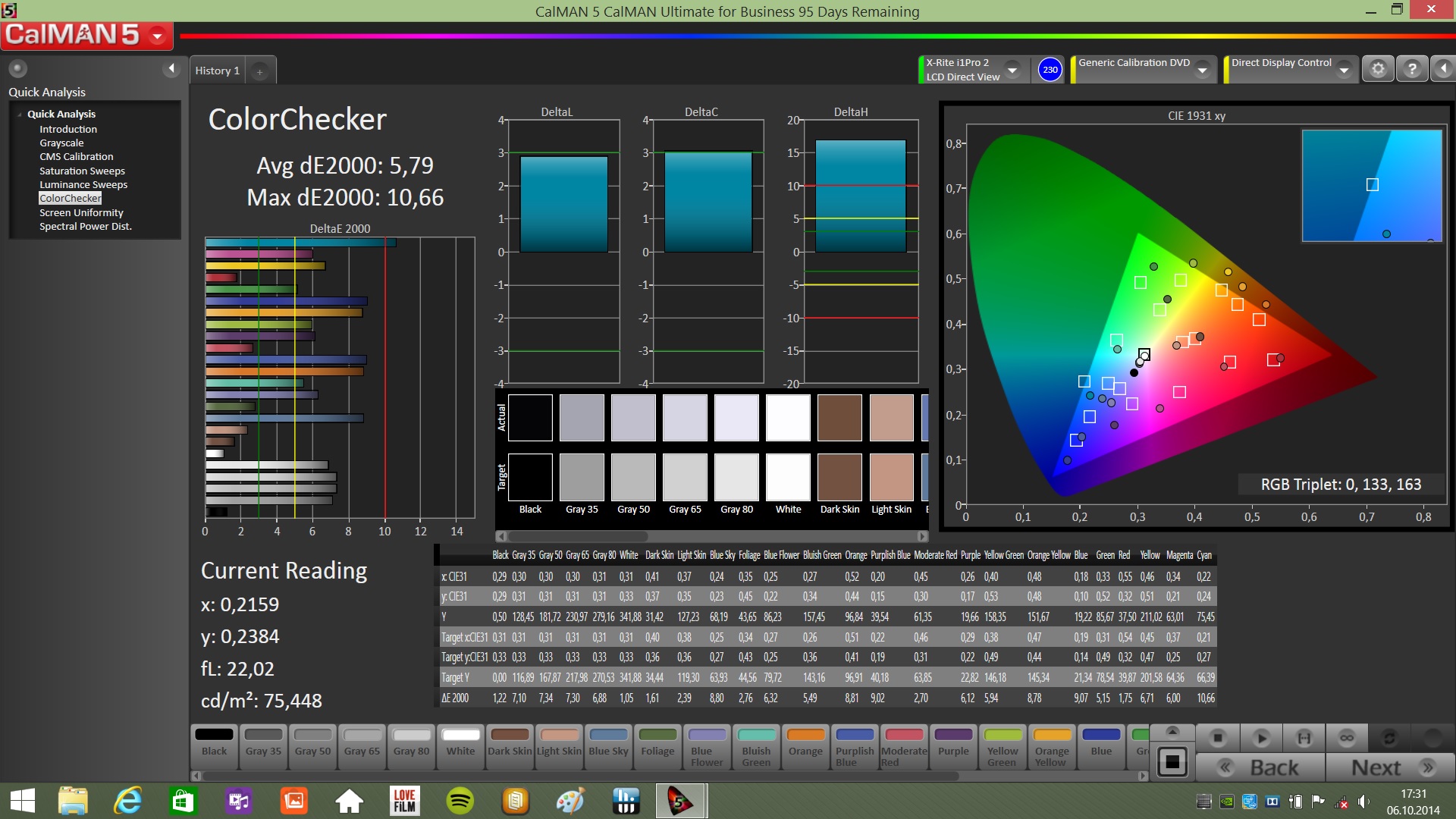Collapse the left sidebar with arrow button

click(171, 68)
